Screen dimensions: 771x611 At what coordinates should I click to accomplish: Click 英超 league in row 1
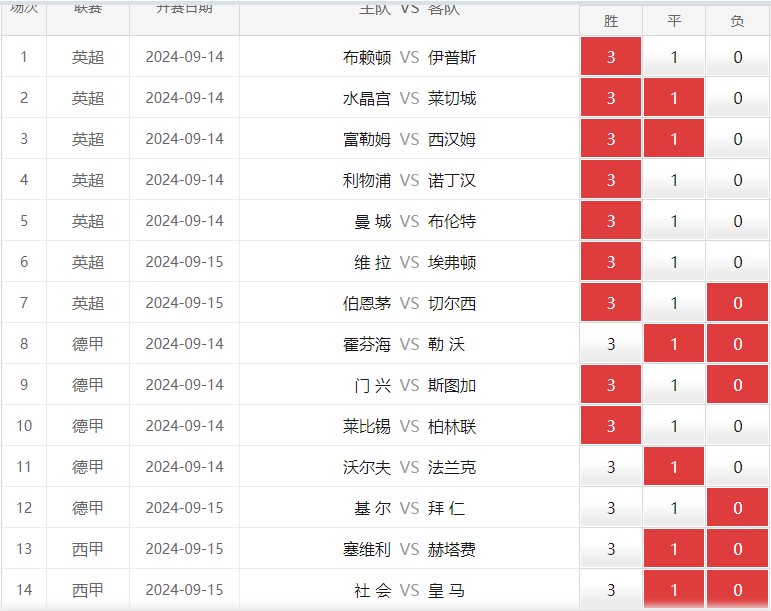(88, 58)
